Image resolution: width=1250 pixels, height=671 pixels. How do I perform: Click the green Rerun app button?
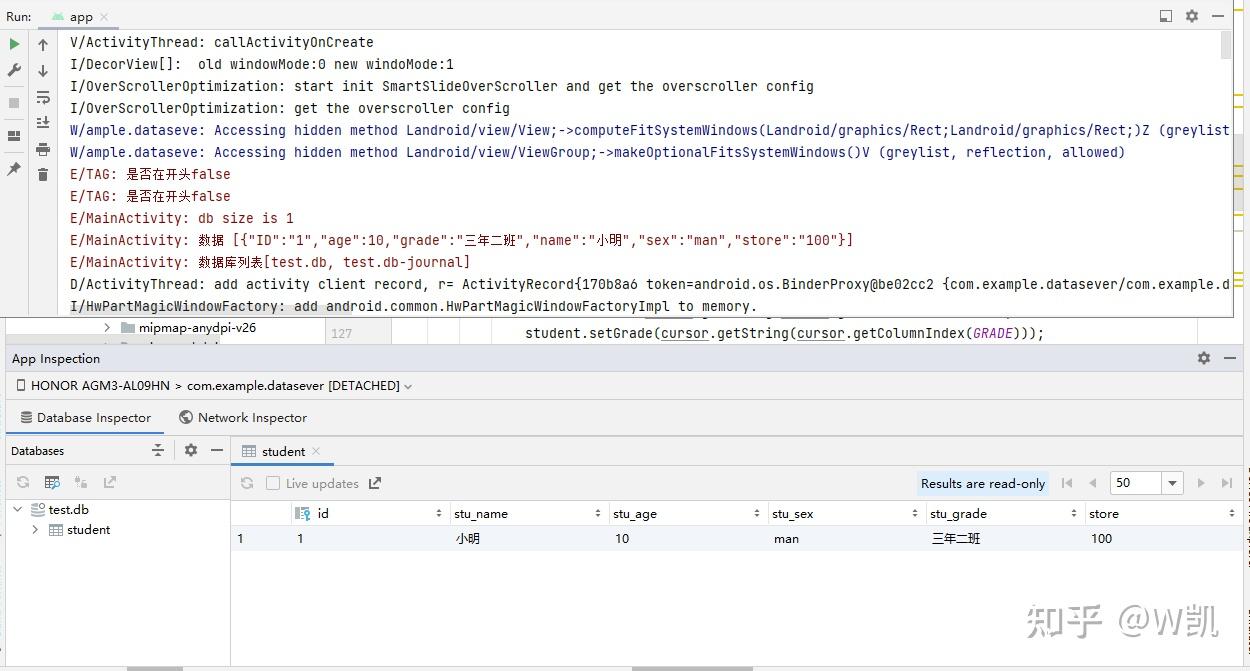[14, 44]
